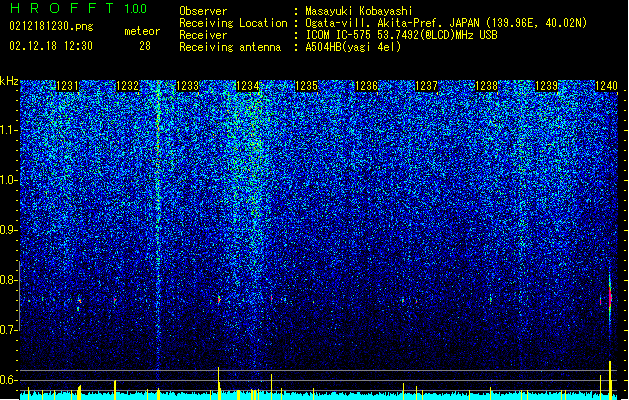Click the 1.0 kHz axis label
Viewport: 629px width, 400px height.
point(9,180)
